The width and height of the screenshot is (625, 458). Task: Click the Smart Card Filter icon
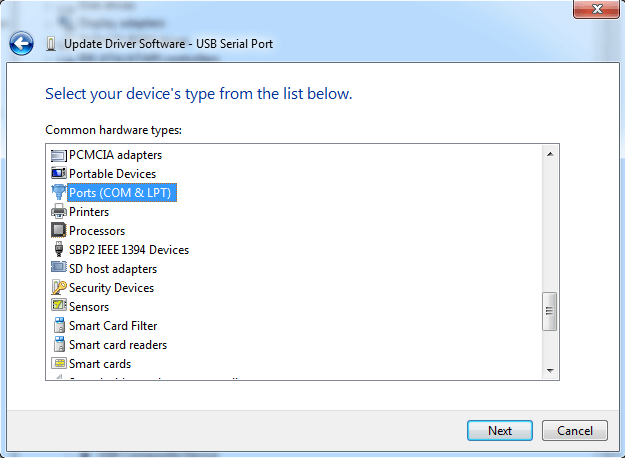(x=58, y=326)
